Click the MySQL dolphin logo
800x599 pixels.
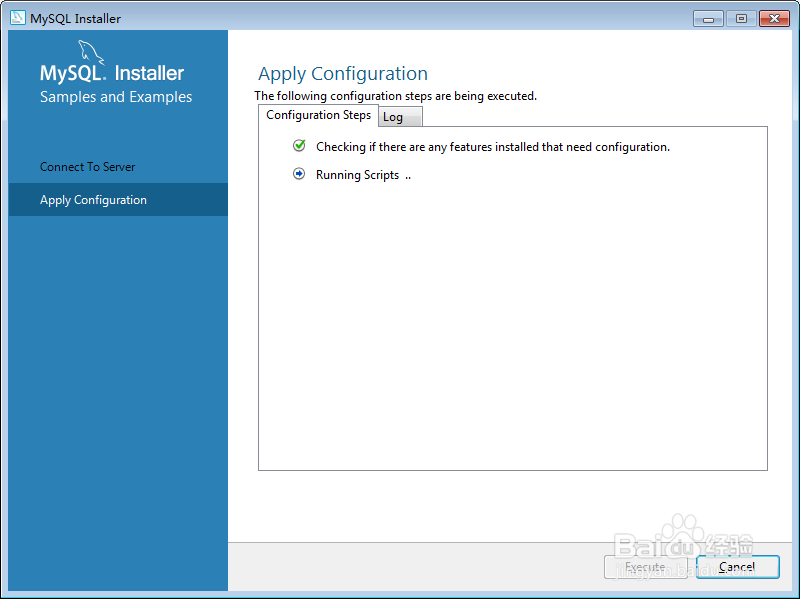click(91, 53)
